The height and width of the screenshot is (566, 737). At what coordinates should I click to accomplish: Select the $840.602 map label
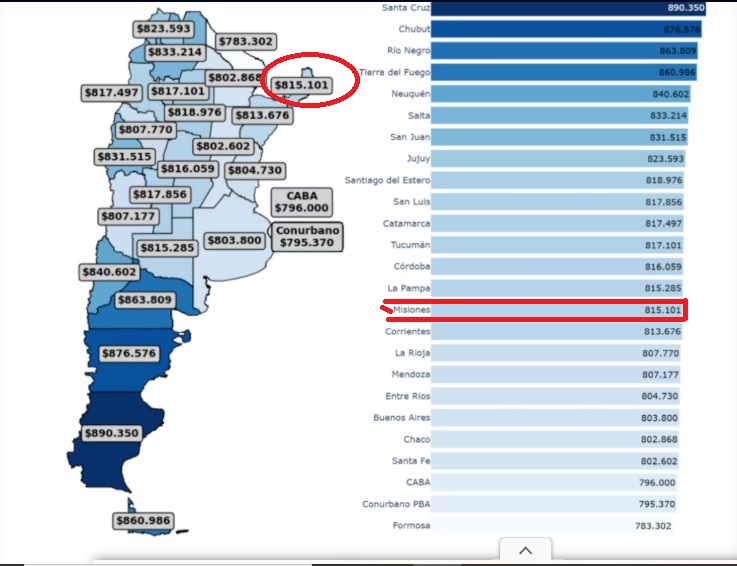[109, 272]
